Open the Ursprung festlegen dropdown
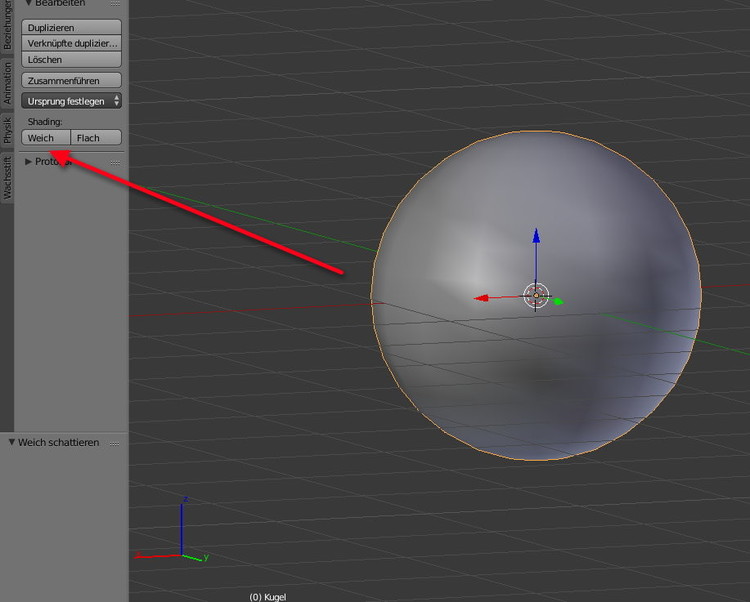 (x=71, y=100)
